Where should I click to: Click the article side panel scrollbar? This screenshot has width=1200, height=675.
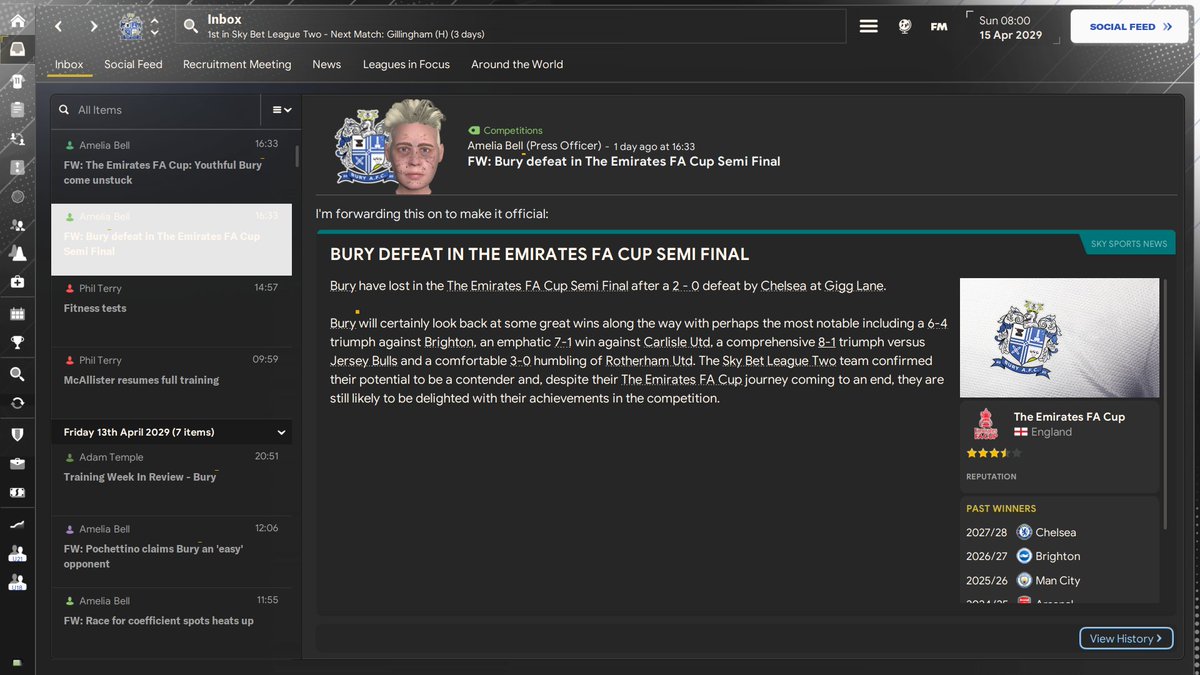click(x=1166, y=404)
